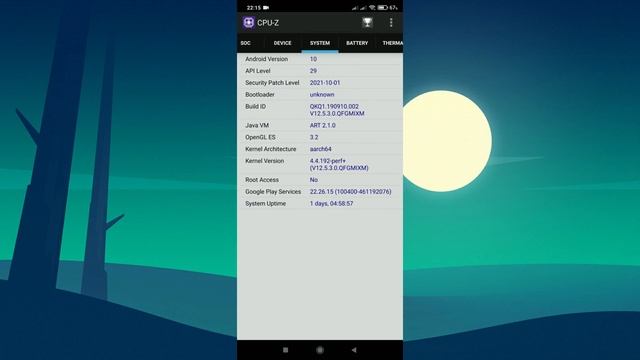Tap the video recording icon beside the clock
Screen dimensions: 640x360
tap(266, 7)
